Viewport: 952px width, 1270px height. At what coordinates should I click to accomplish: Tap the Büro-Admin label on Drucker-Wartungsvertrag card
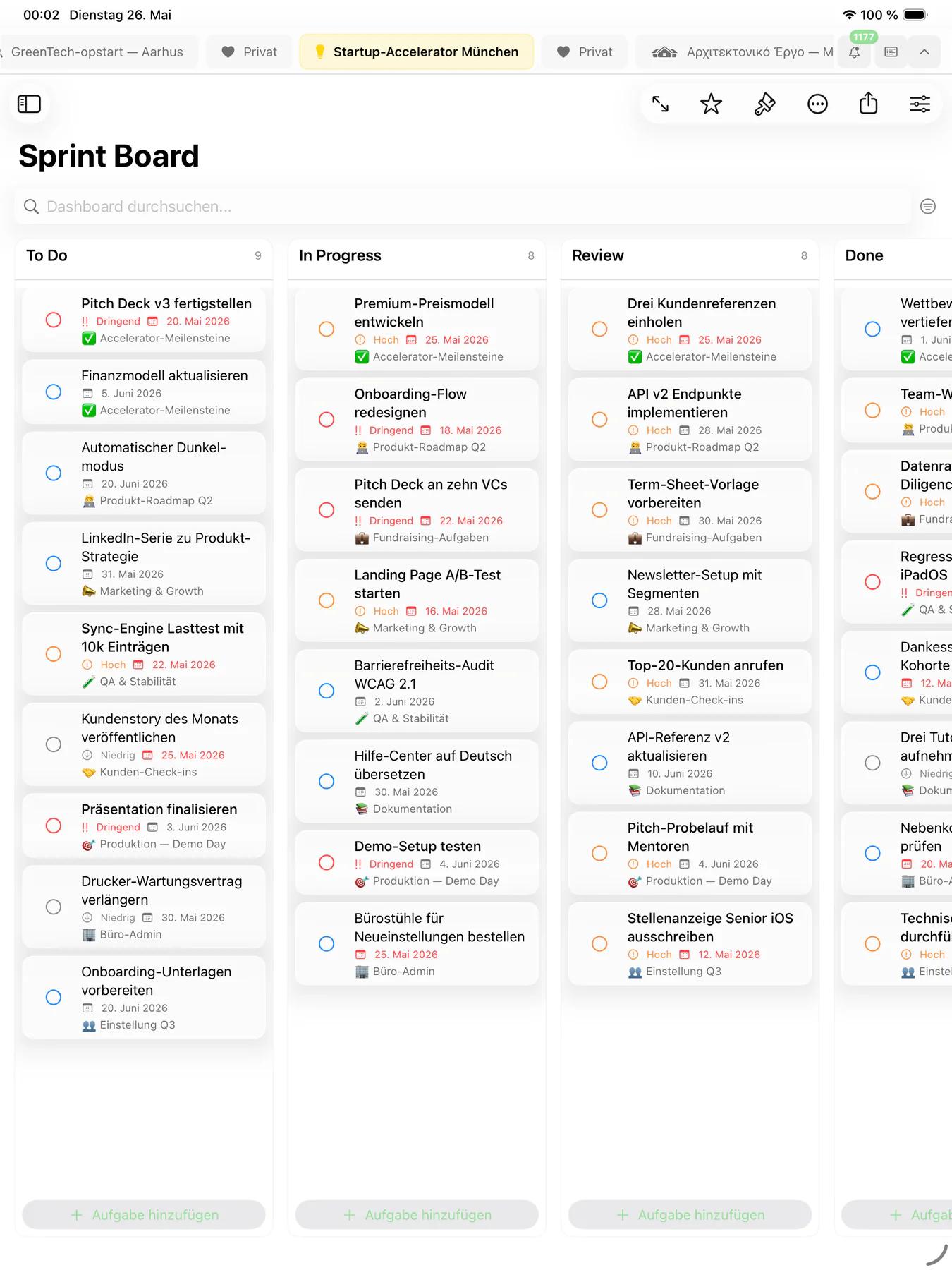pos(130,934)
